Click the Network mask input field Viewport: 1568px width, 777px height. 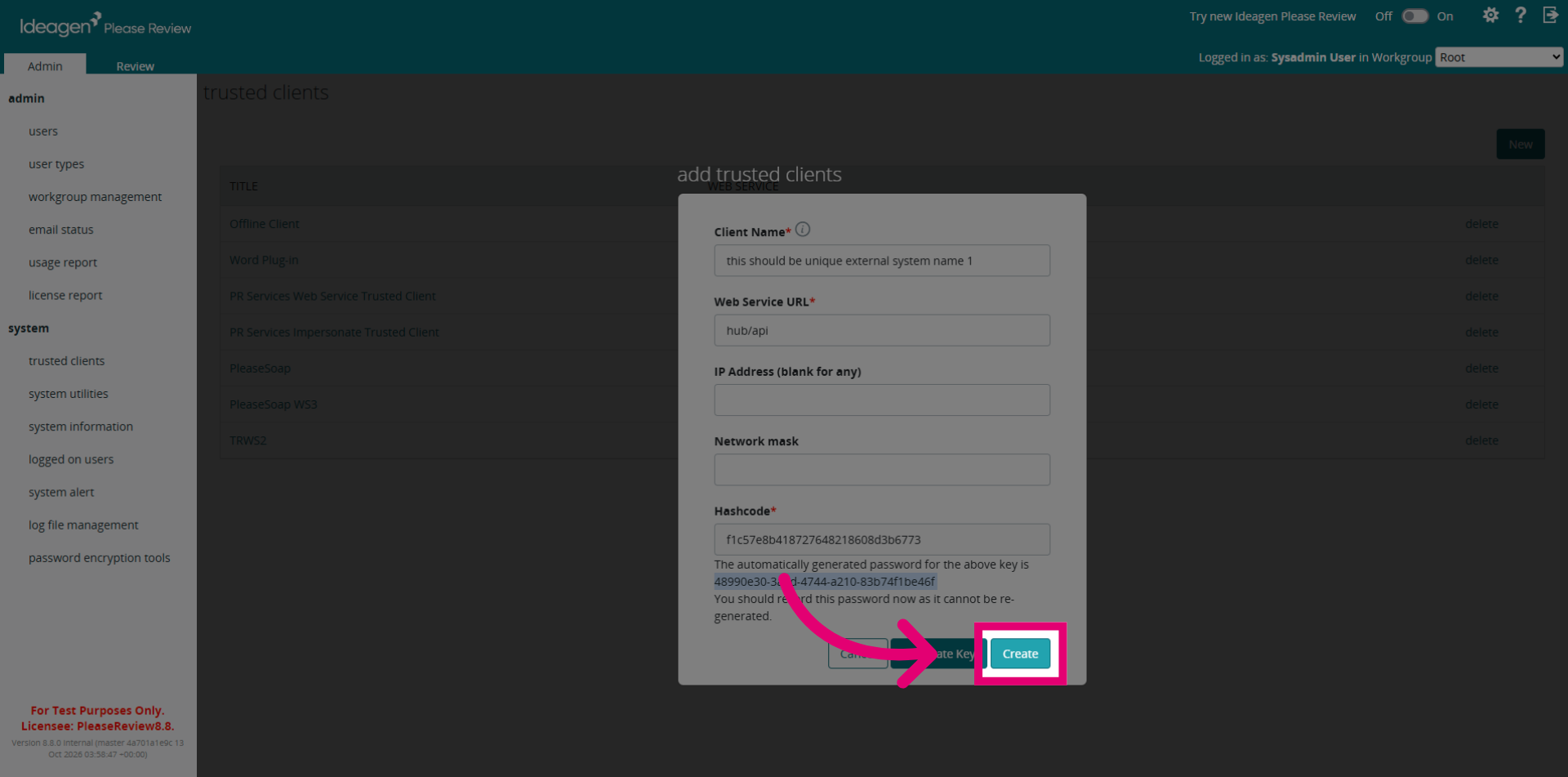tap(882, 470)
